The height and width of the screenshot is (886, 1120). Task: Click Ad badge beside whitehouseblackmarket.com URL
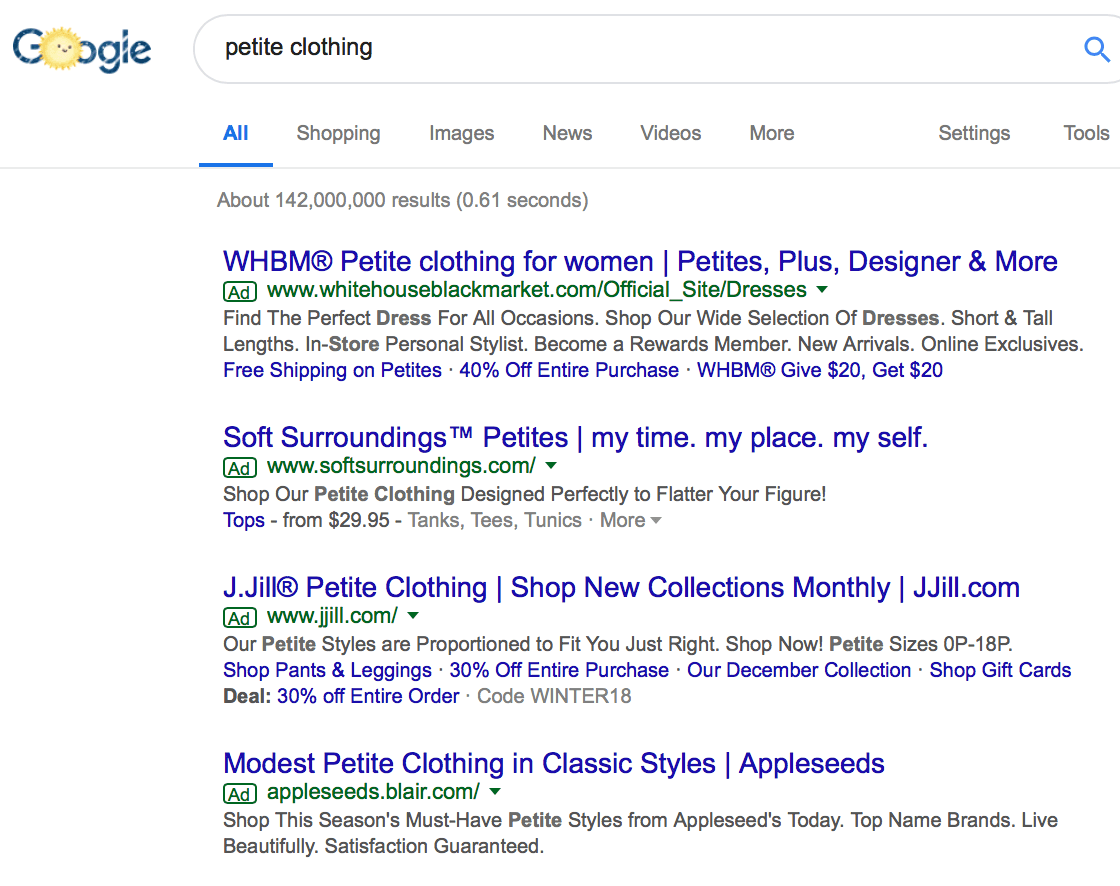coord(239,292)
